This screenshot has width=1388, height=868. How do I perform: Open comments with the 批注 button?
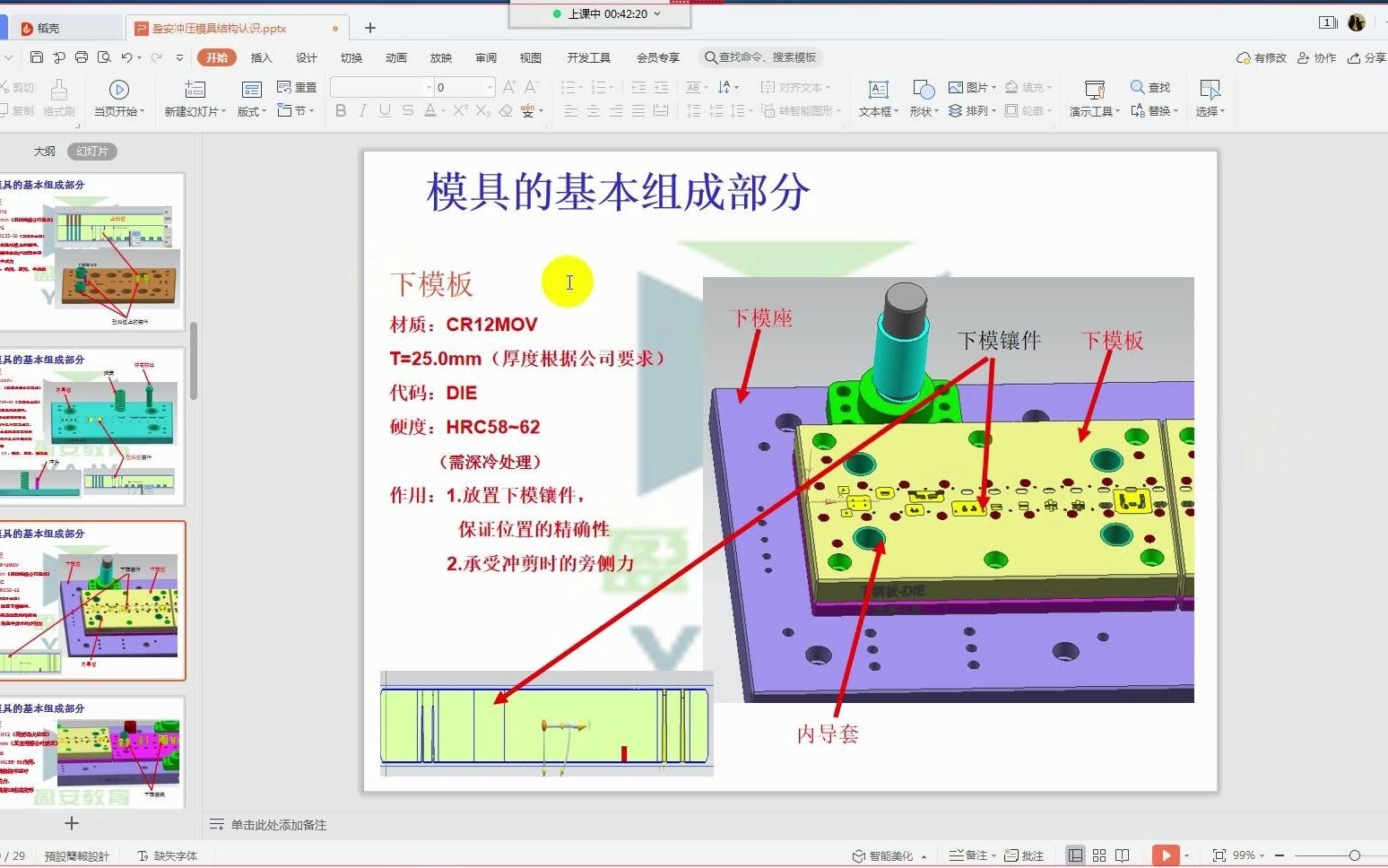(1028, 855)
